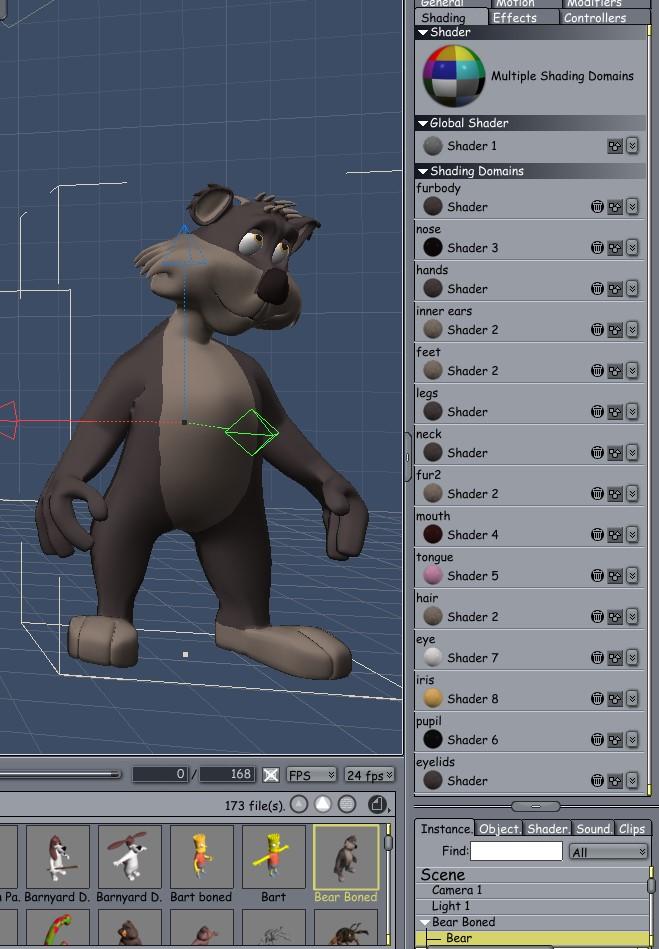
Task: Click the trash icon beside legs Shader
Action: coord(597,412)
